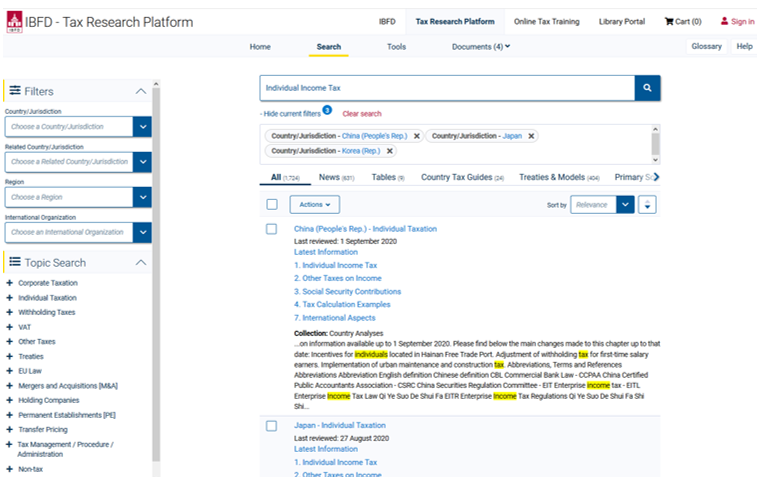Open the Country/Jurisdiction dropdown

pyautogui.click(x=78, y=127)
